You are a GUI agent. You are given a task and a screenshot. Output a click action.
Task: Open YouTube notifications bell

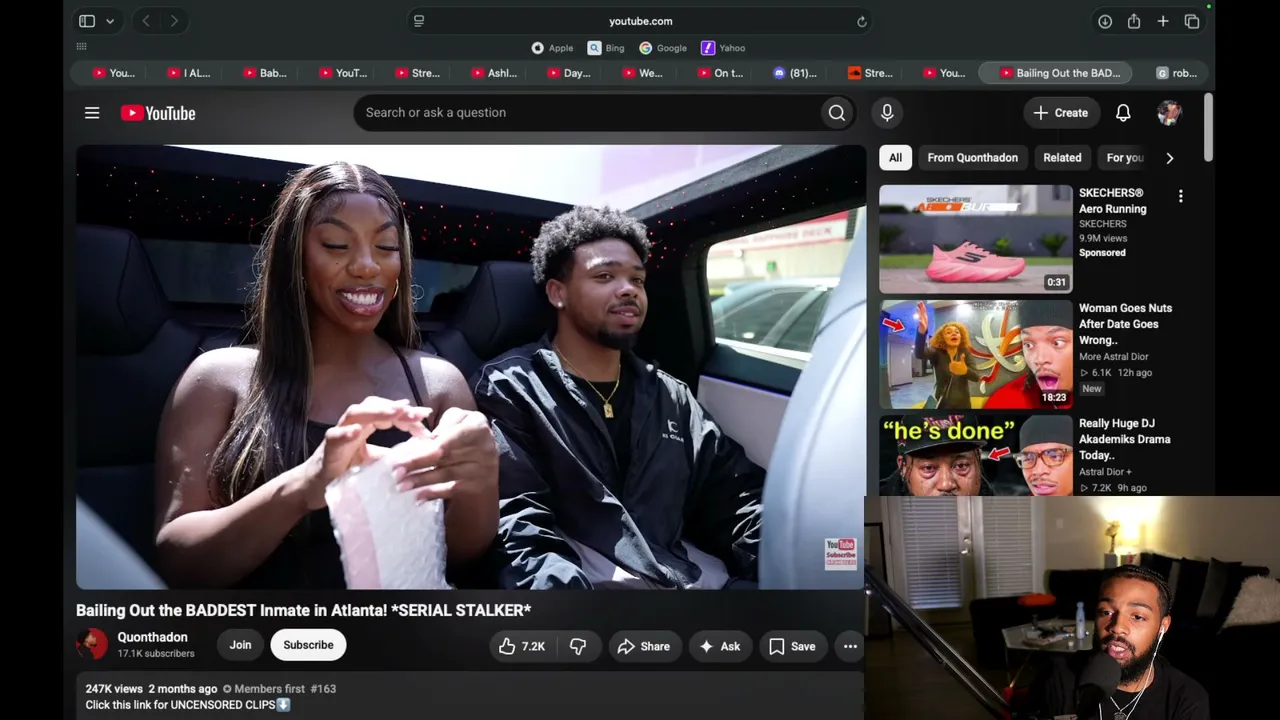1123,113
